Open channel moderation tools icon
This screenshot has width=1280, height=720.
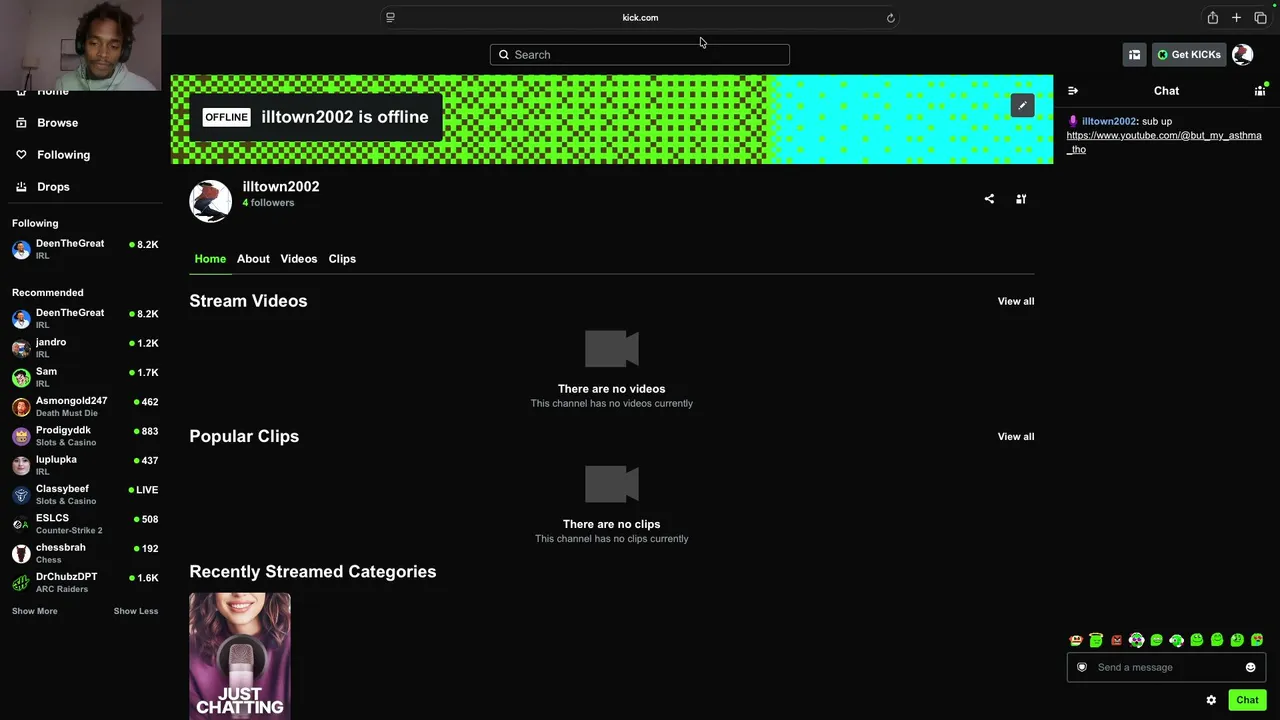1021,199
